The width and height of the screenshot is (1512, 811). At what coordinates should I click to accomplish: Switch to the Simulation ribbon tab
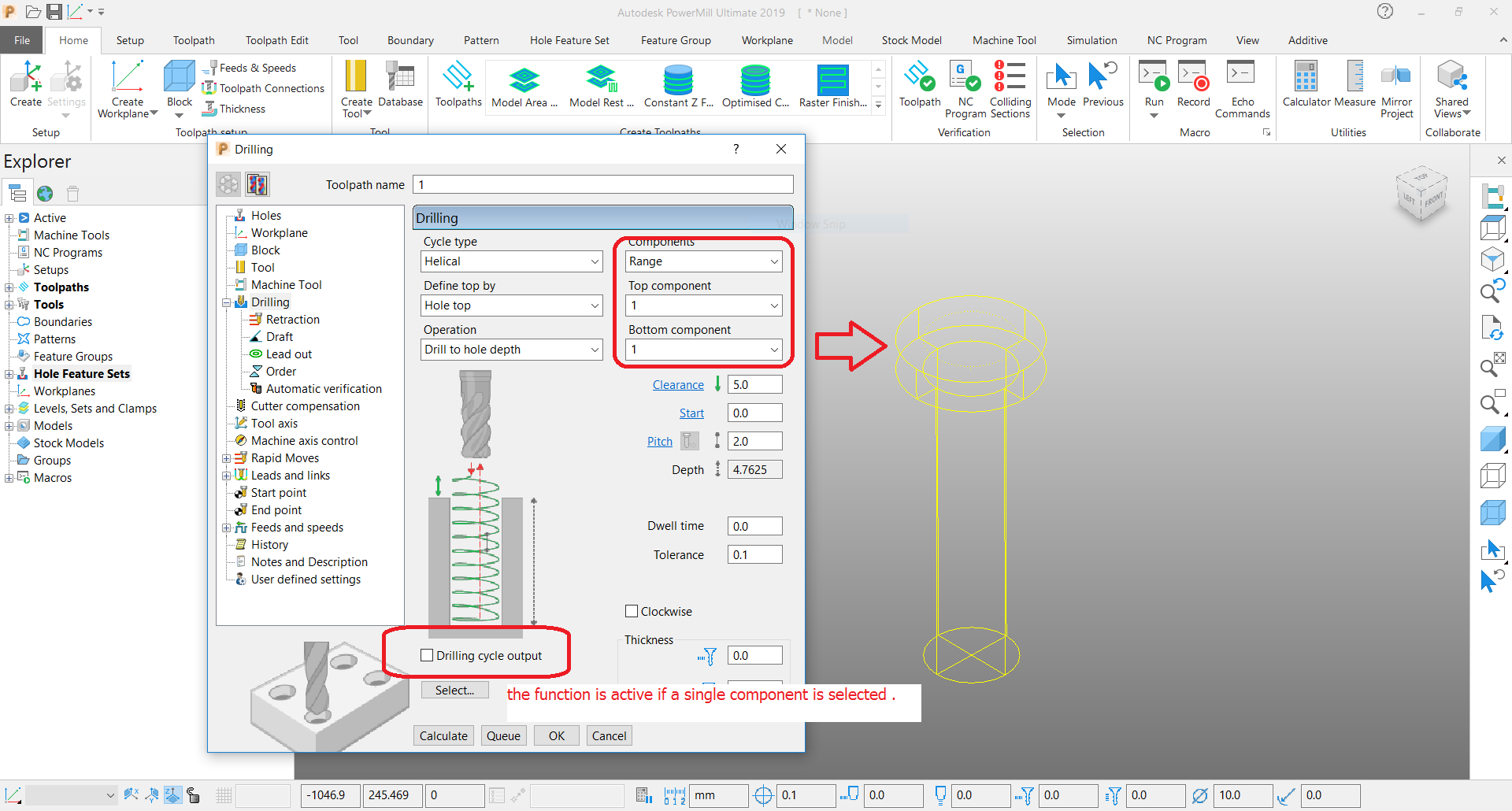(1091, 39)
